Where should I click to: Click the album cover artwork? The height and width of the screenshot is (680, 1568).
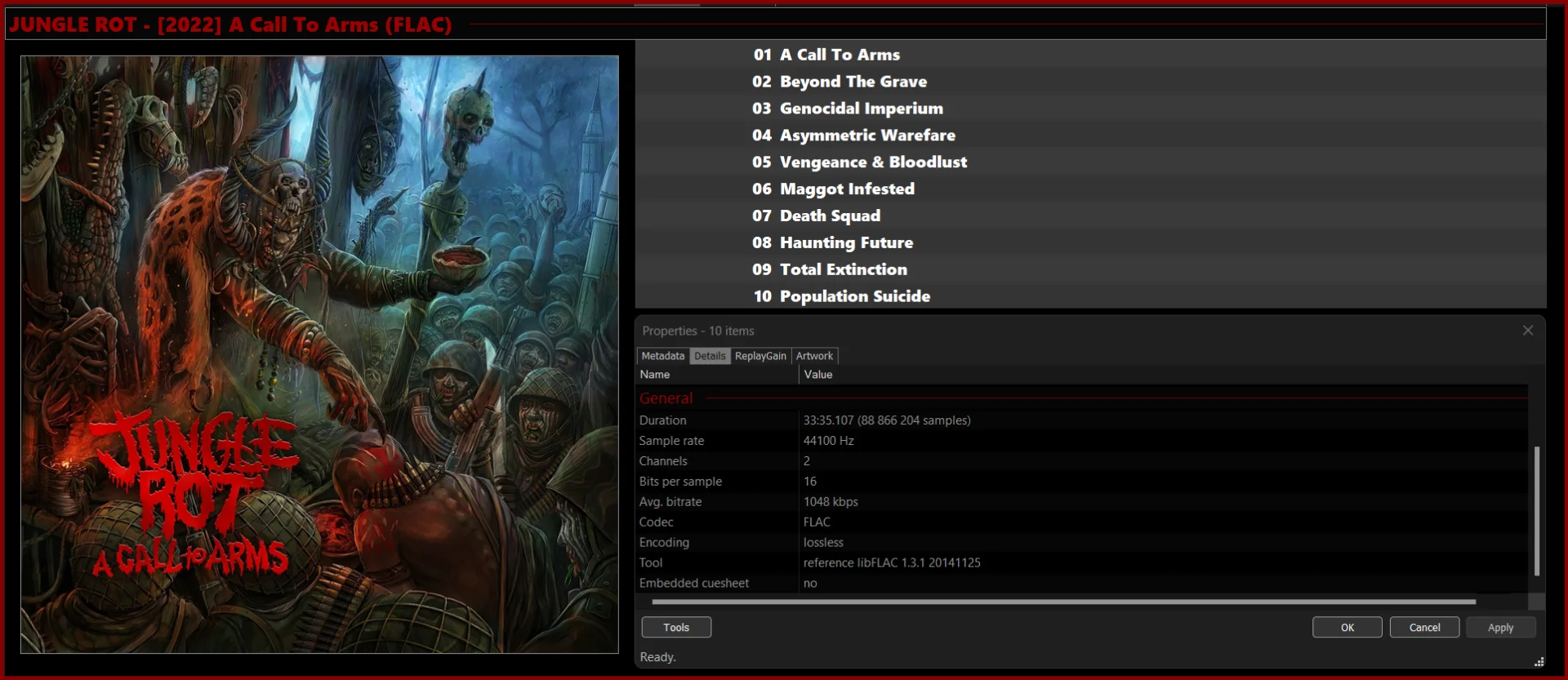[x=319, y=354]
